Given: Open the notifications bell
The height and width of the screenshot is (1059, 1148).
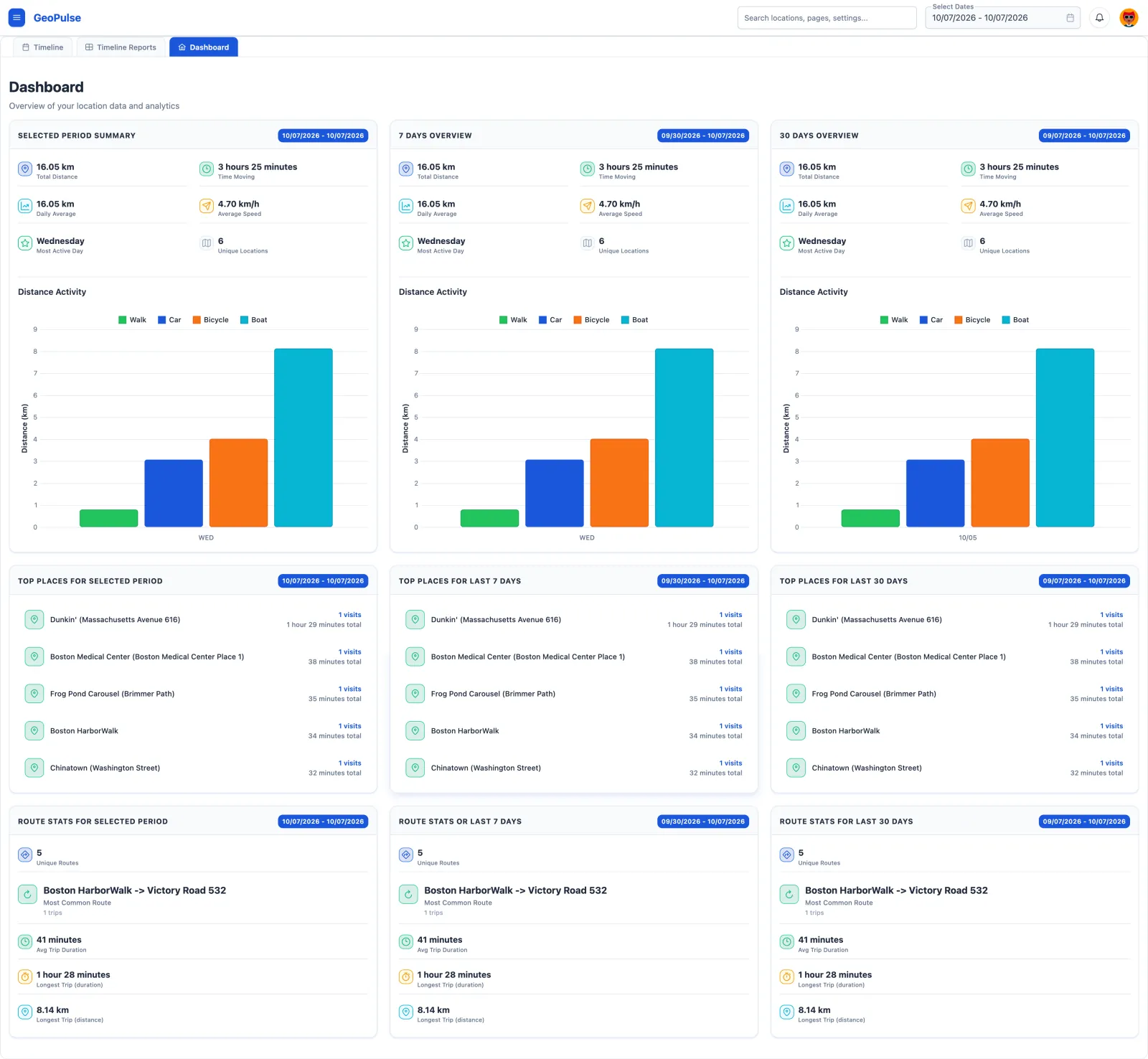Looking at the screenshot, I should 1099,18.
